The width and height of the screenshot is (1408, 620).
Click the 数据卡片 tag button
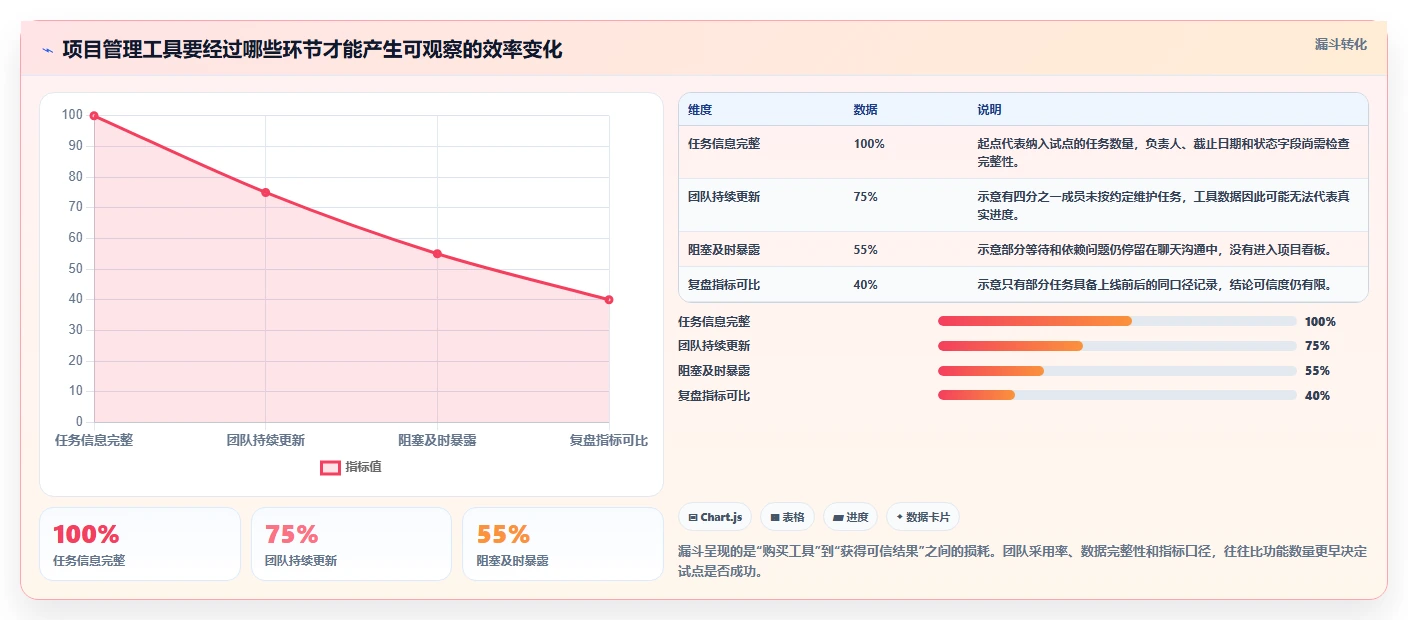pos(922,517)
